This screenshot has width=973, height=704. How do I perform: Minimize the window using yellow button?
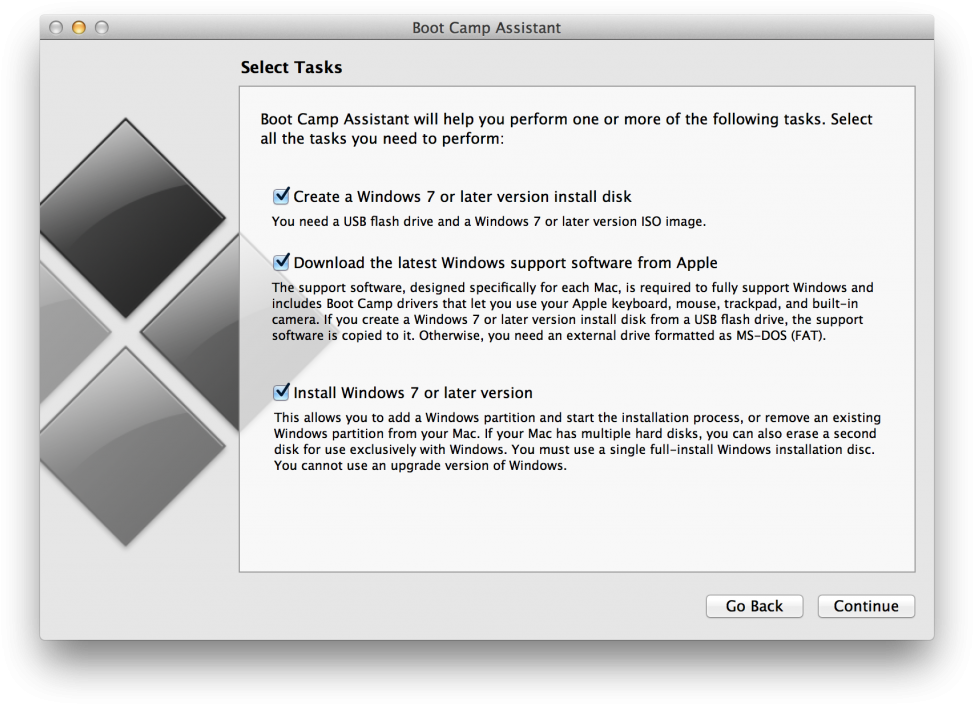coord(79,27)
